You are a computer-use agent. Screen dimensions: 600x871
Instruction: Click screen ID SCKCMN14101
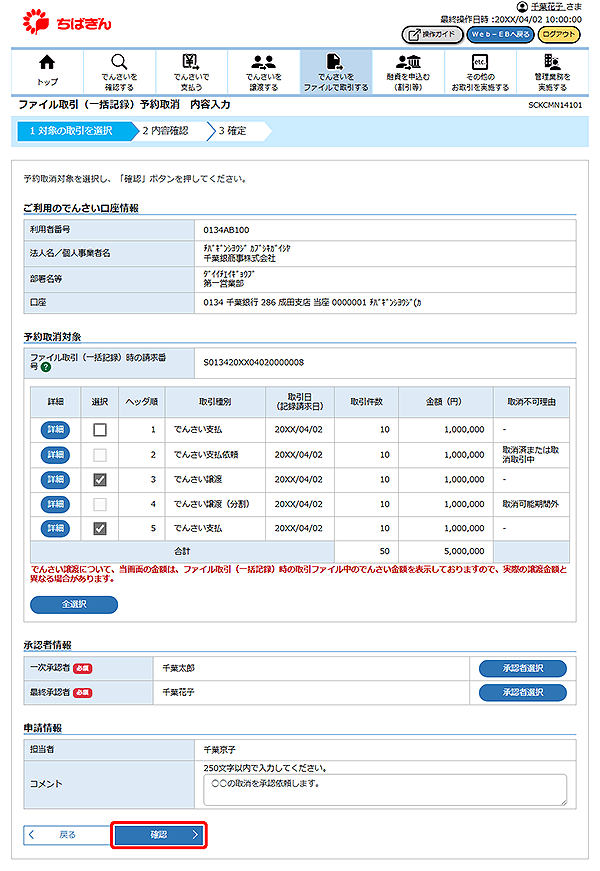555,105
